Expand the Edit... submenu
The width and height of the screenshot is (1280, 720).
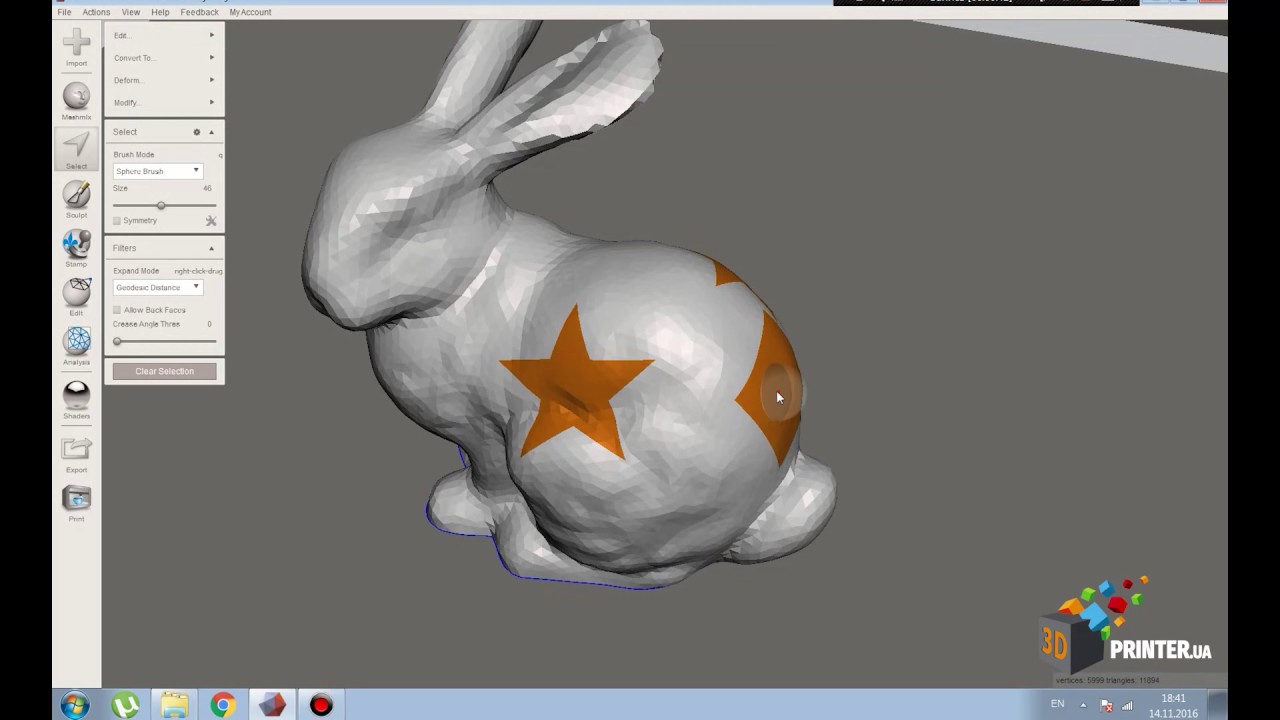point(164,35)
